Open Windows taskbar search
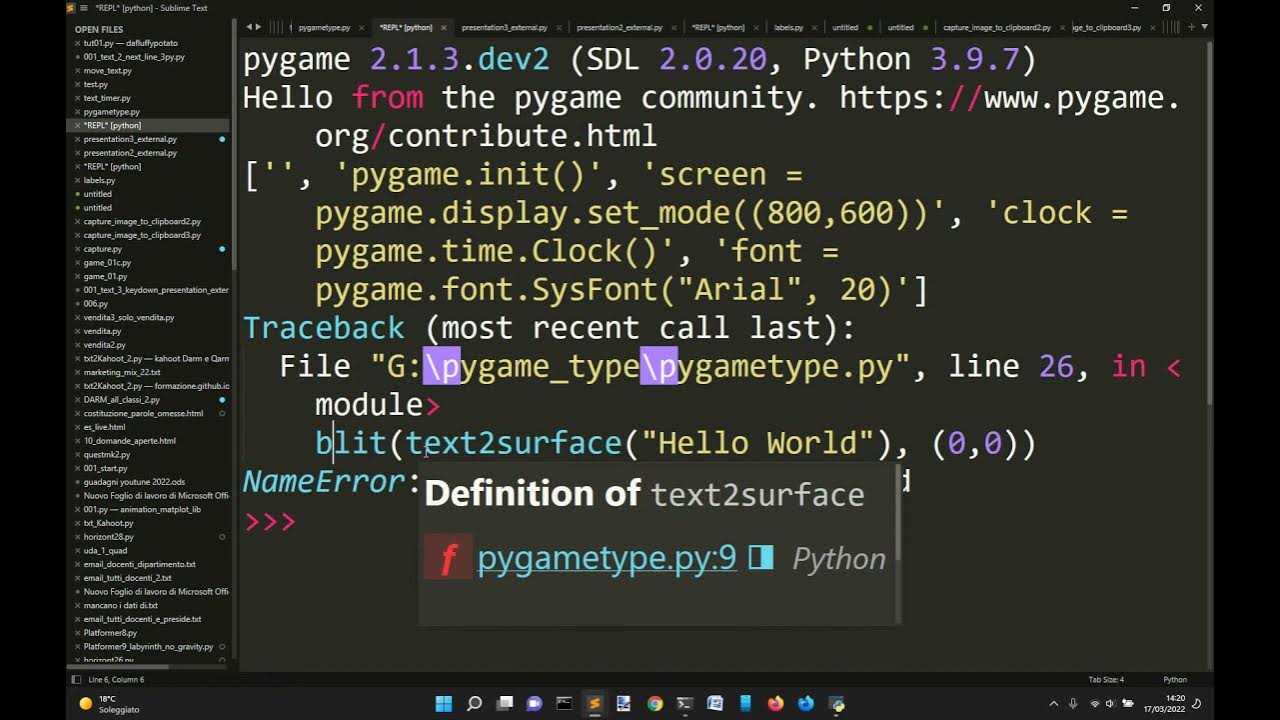The height and width of the screenshot is (720, 1280). coord(474,703)
